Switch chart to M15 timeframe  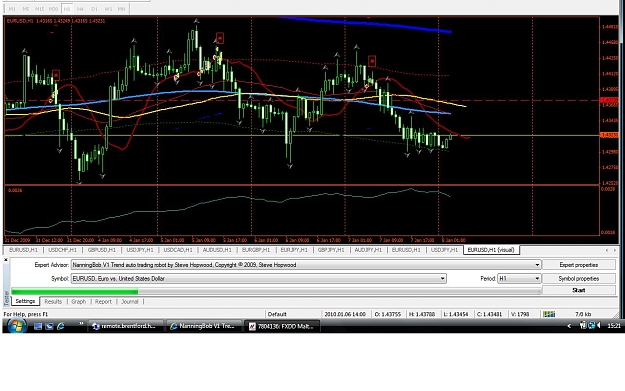(39, 8)
